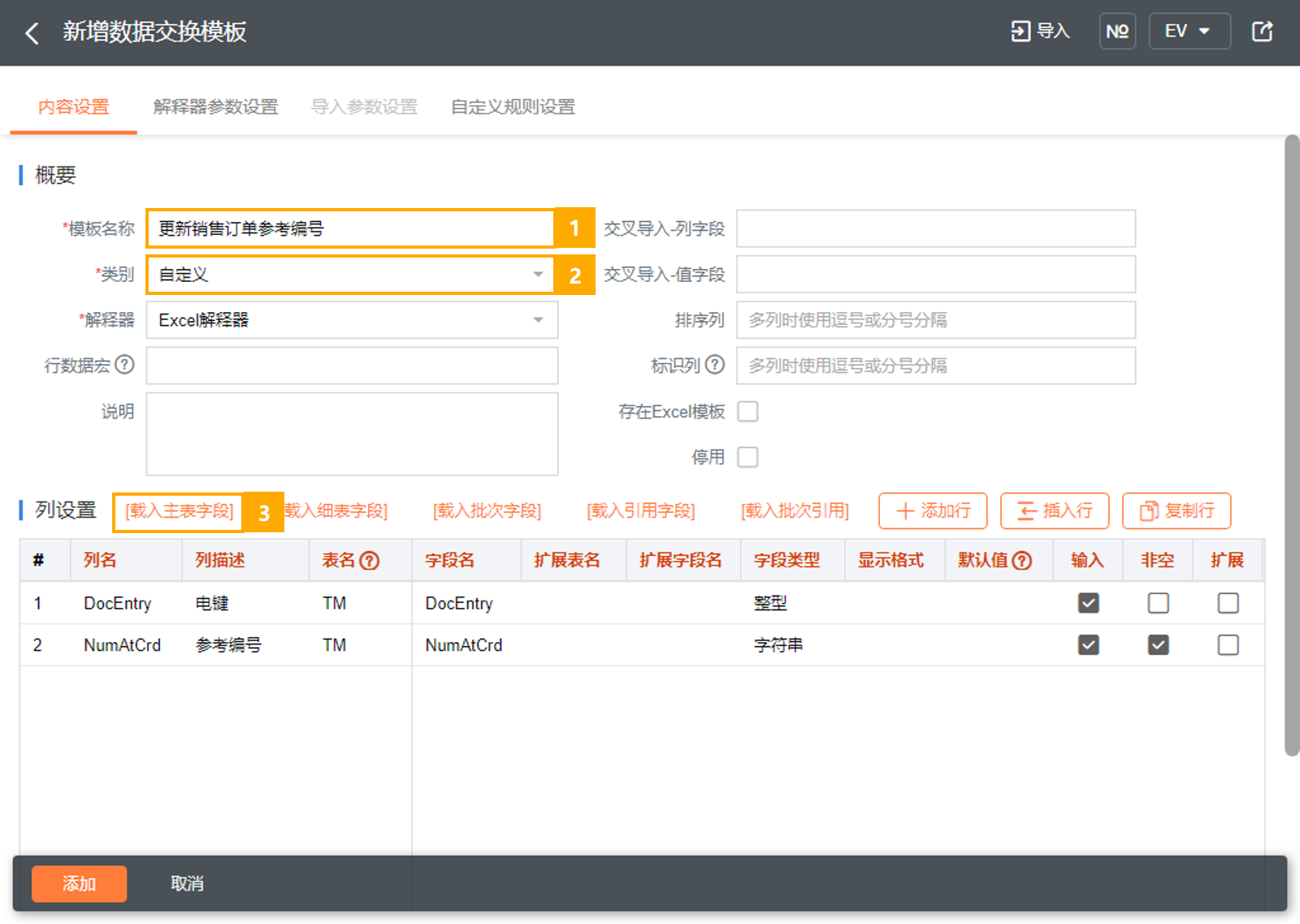Switch to the 解释器参数设置 tab

coord(215,106)
